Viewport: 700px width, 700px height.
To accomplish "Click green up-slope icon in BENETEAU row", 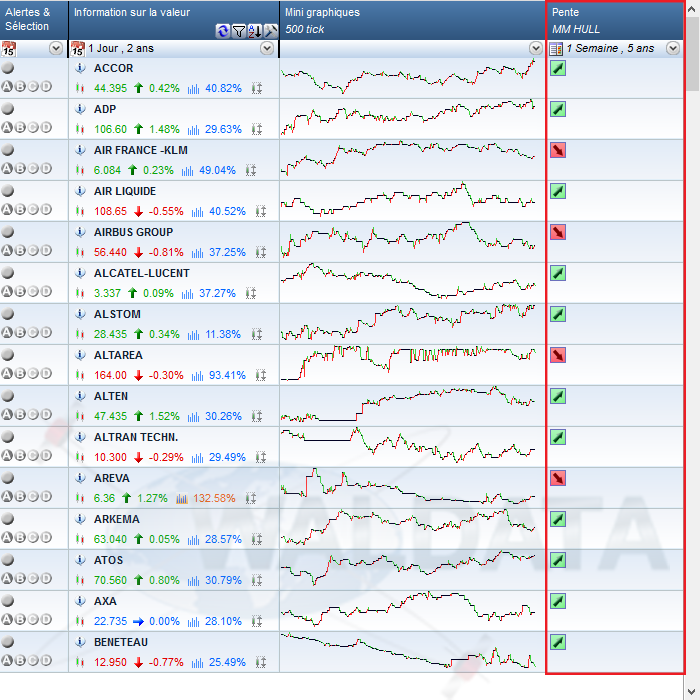I will click(558, 642).
